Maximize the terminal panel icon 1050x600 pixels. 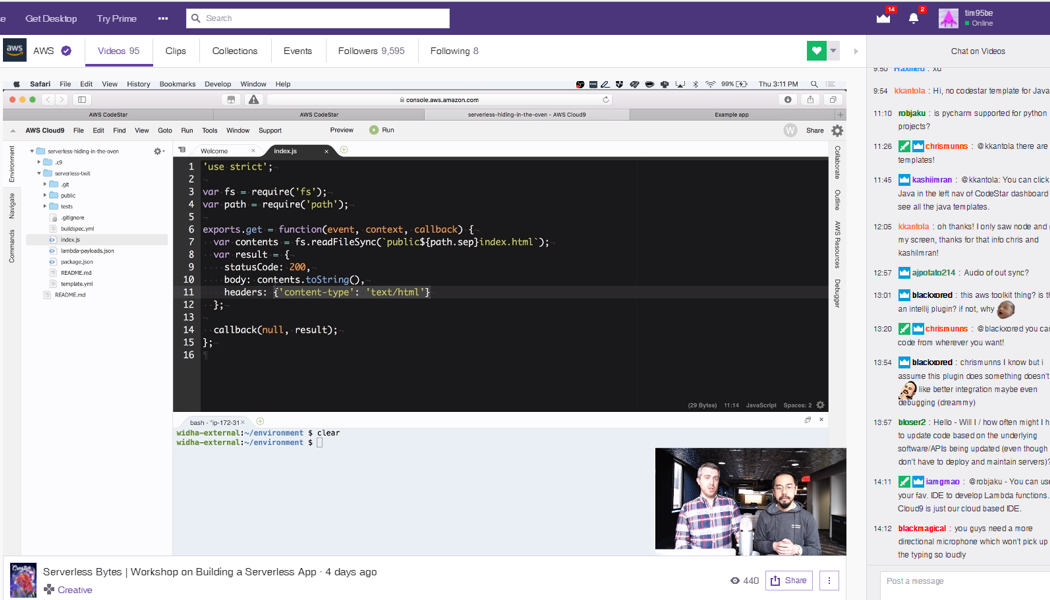[808, 420]
